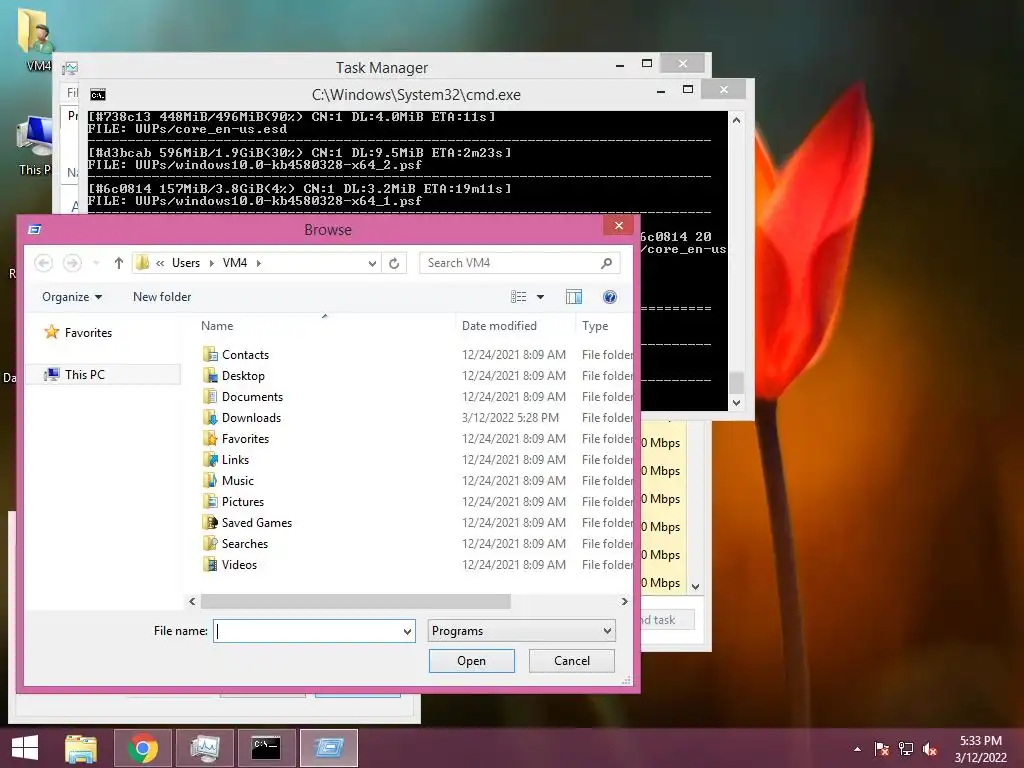Viewport: 1024px width, 768px height.
Task: Open the Organize dropdown menu
Action: (72, 297)
